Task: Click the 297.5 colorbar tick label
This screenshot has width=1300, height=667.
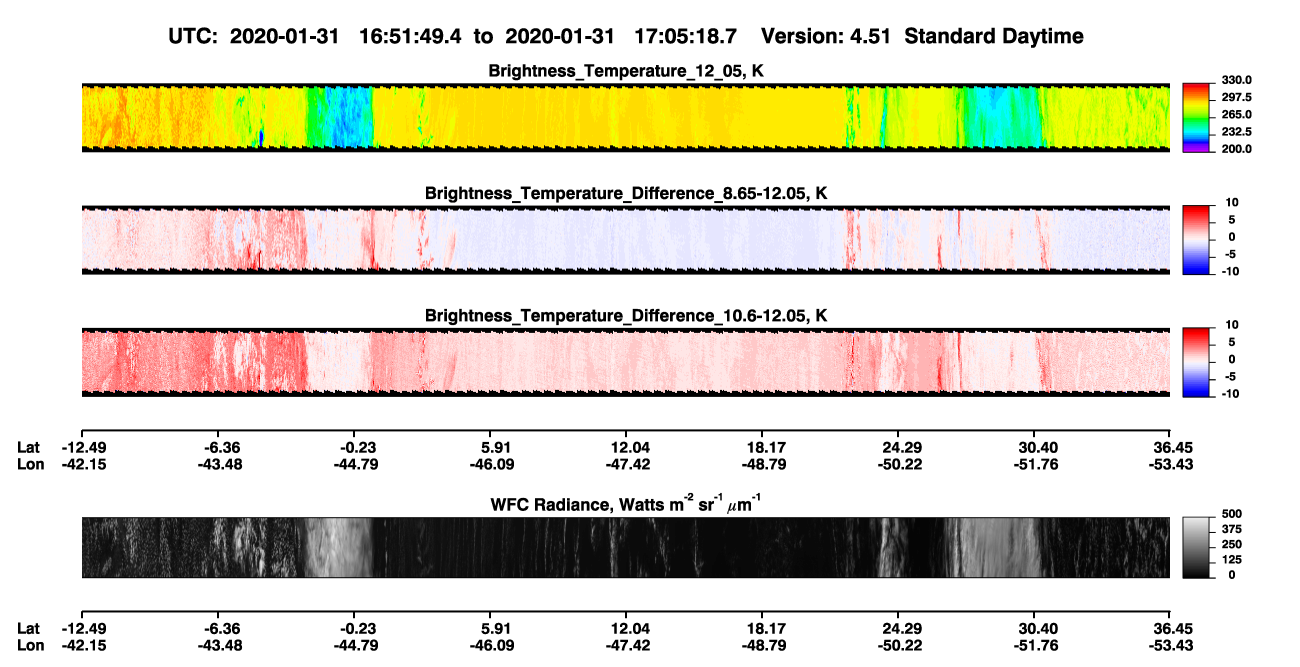Action: click(x=1238, y=97)
